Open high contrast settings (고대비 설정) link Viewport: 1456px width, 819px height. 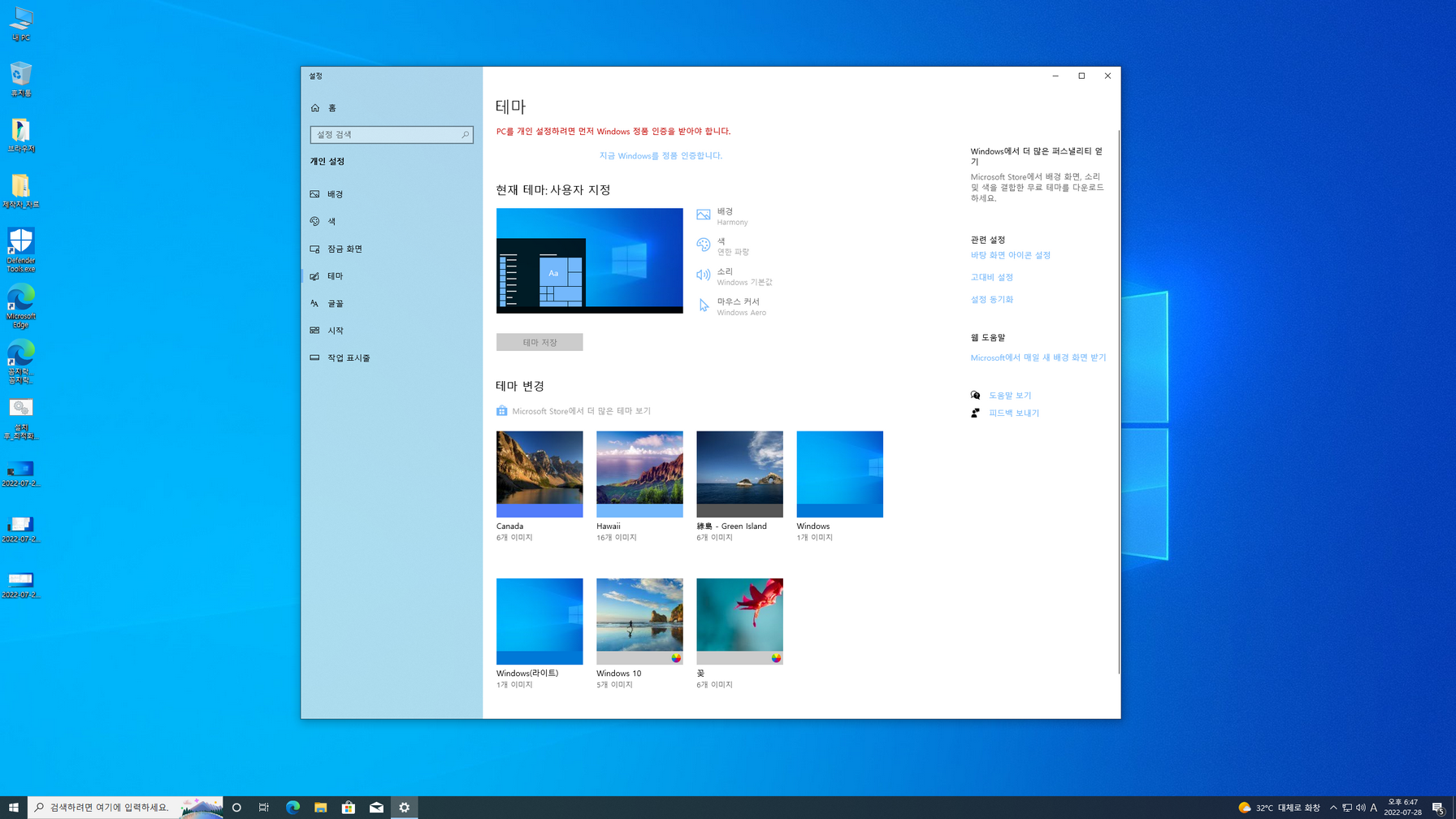[x=992, y=277]
